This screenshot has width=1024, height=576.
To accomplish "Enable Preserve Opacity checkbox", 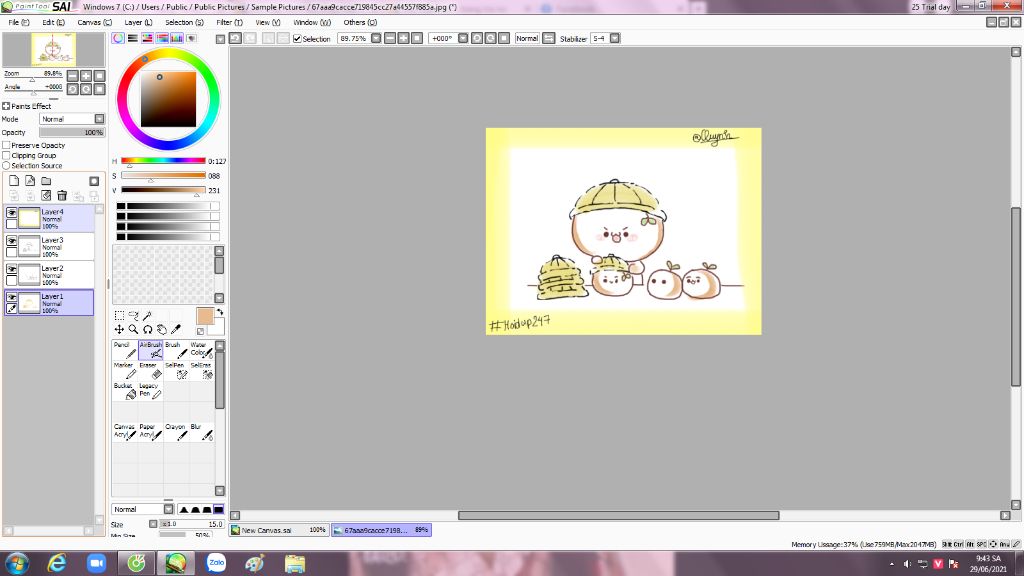I will click(x=7, y=146).
